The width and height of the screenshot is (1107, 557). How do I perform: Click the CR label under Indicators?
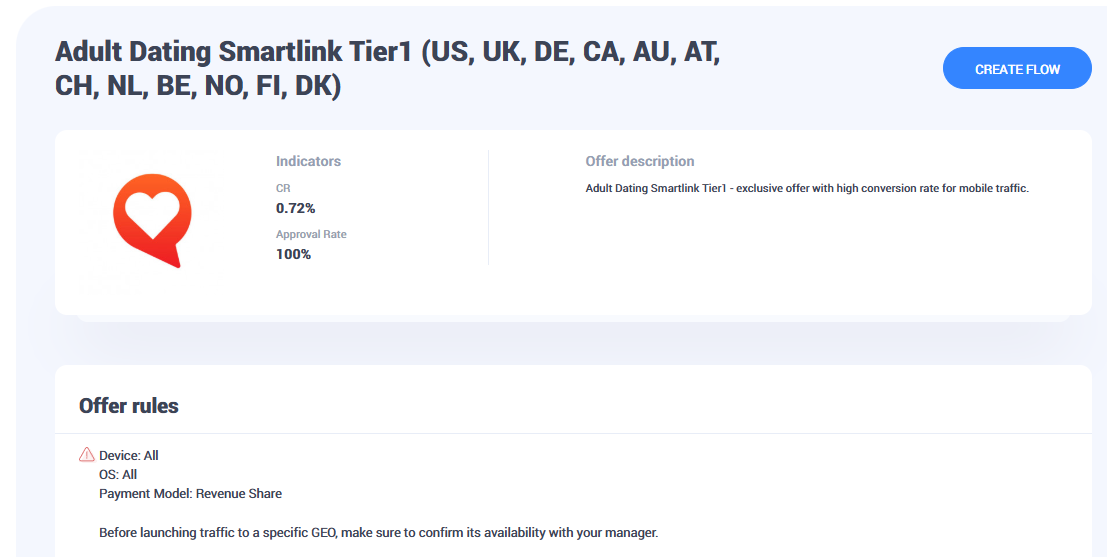click(x=283, y=188)
